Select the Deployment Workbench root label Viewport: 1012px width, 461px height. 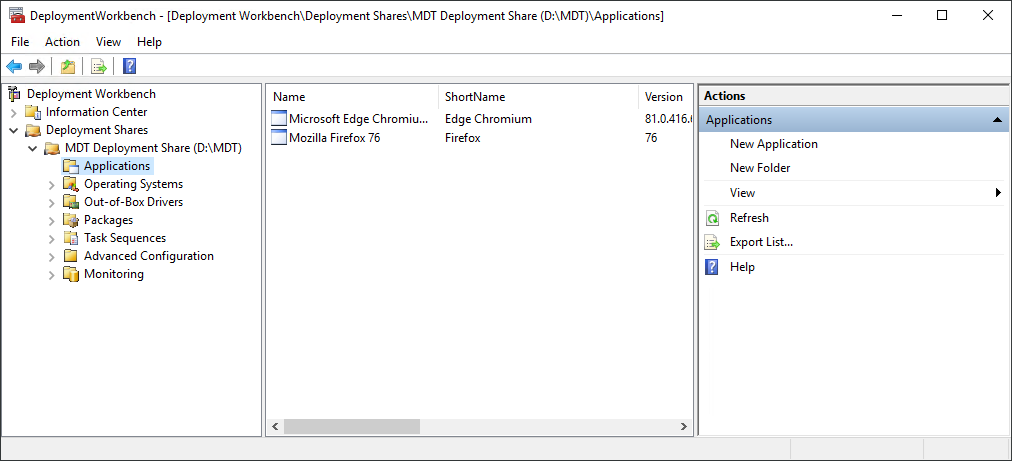91,94
